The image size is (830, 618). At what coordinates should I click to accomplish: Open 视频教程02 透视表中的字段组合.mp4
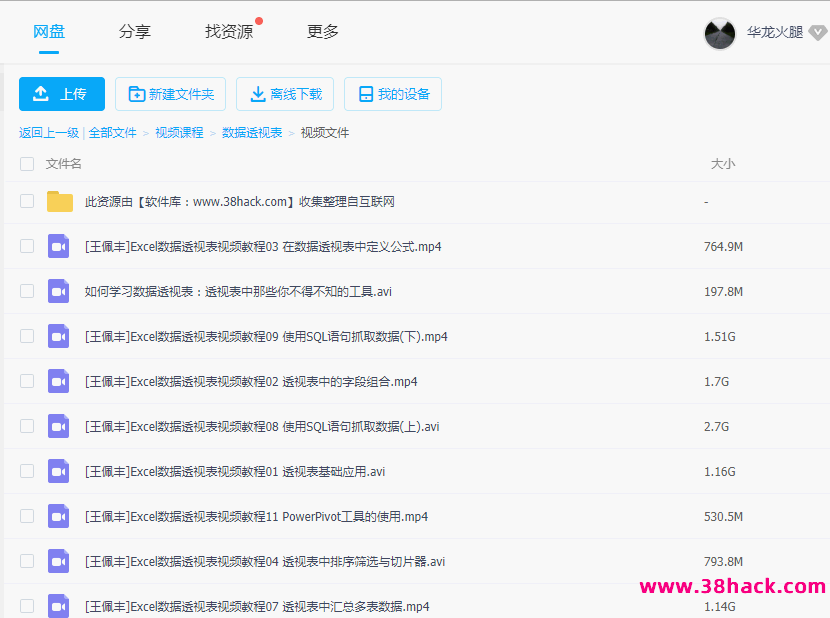[x=251, y=382]
